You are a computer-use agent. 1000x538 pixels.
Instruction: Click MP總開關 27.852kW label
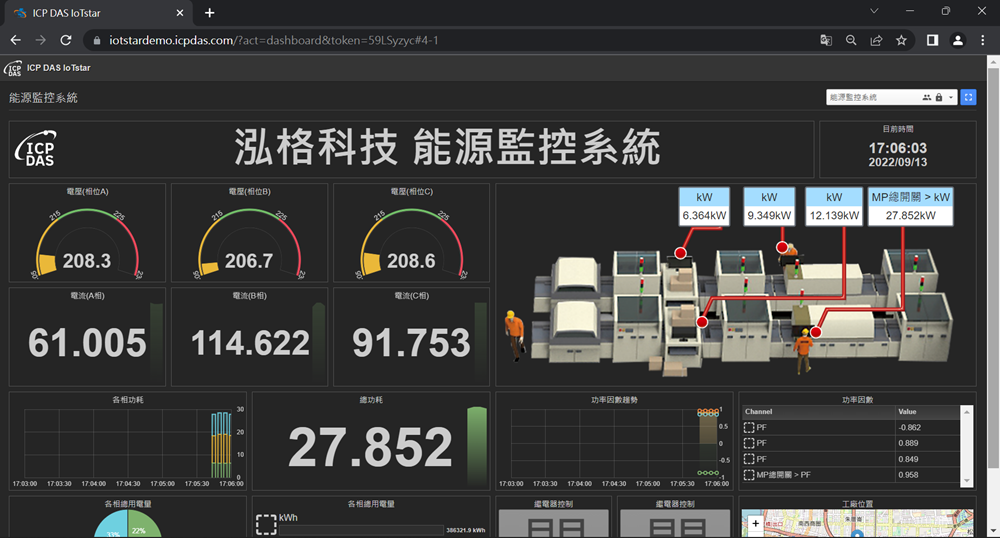click(911, 207)
